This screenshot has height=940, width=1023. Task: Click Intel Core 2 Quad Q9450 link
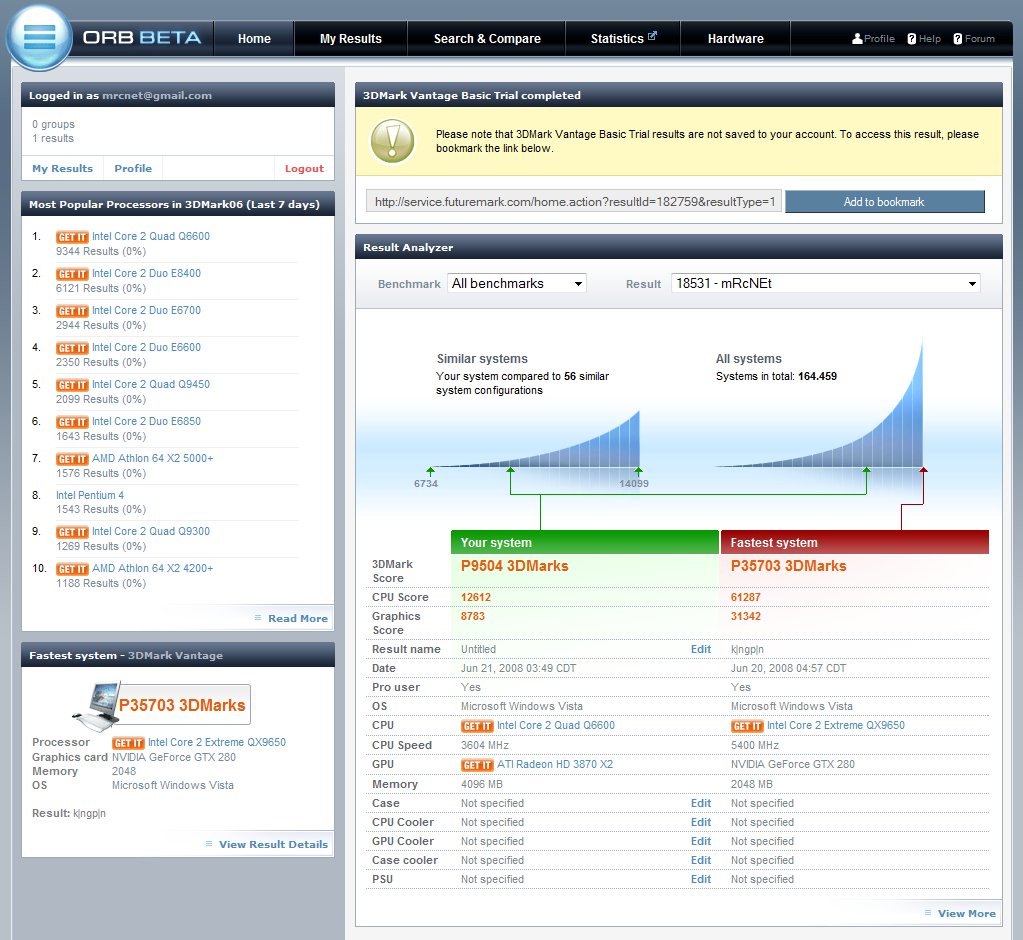(x=151, y=384)
